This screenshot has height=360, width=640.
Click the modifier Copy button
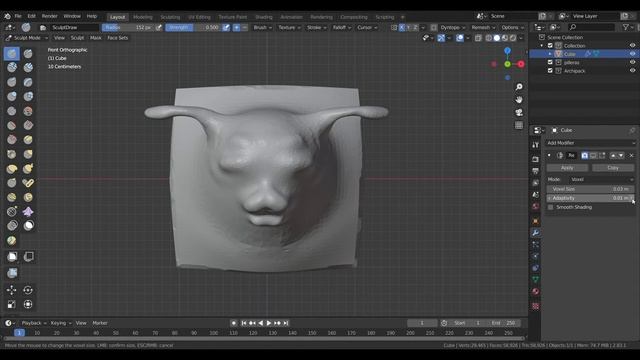(613, 168)
